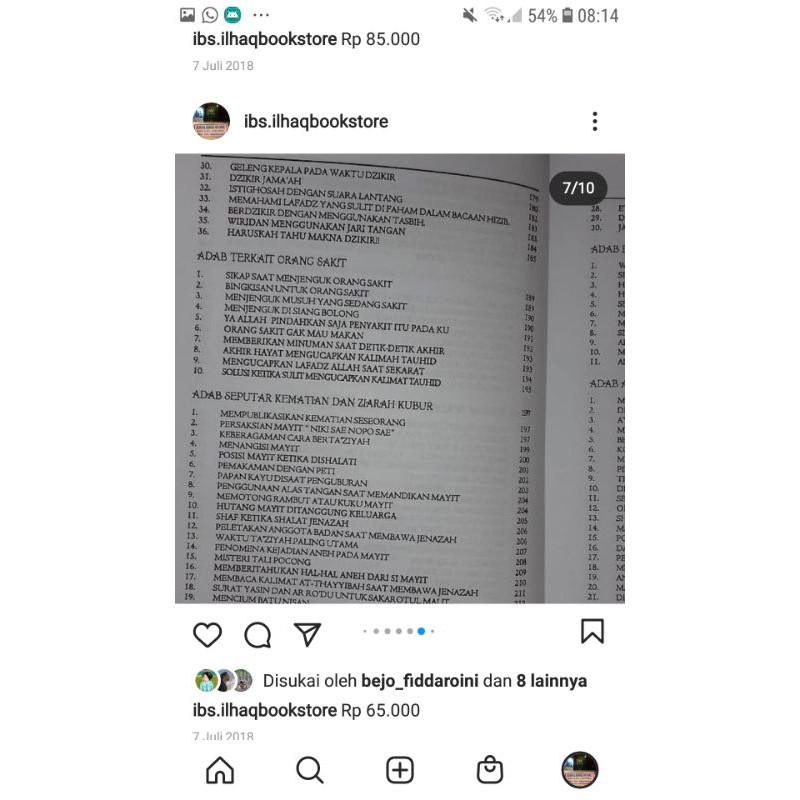Open the Search tab magnifier
The width and height of the screenshot is (800, 800).
point(310,770)
